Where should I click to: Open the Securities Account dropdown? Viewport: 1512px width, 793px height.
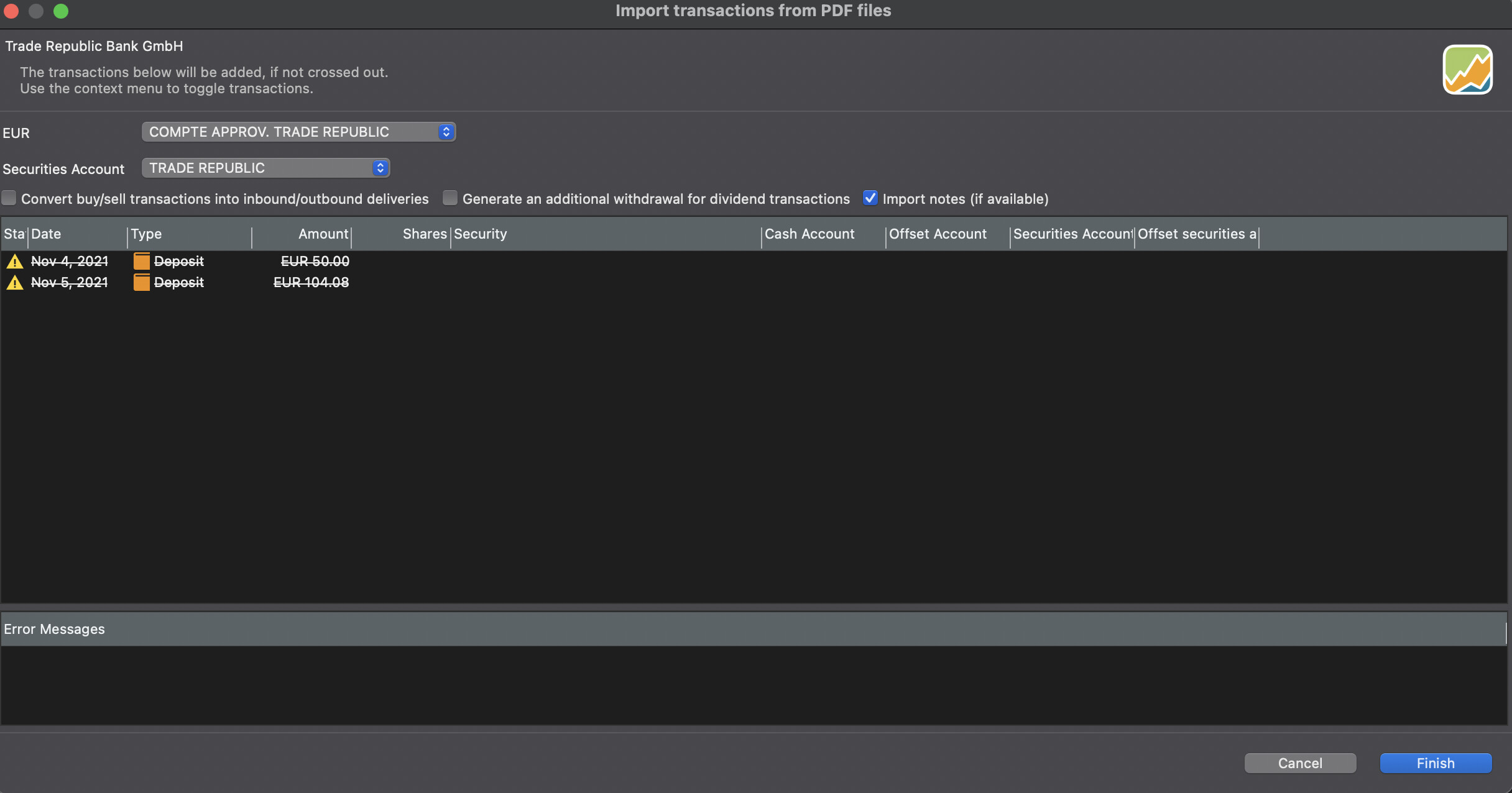pos(266,168)
